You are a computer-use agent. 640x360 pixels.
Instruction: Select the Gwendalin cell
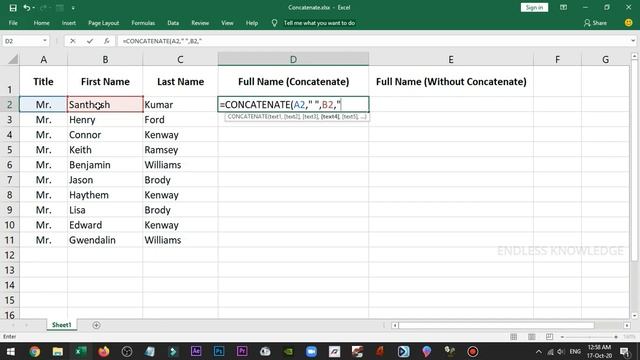click(x=105, y=240)
